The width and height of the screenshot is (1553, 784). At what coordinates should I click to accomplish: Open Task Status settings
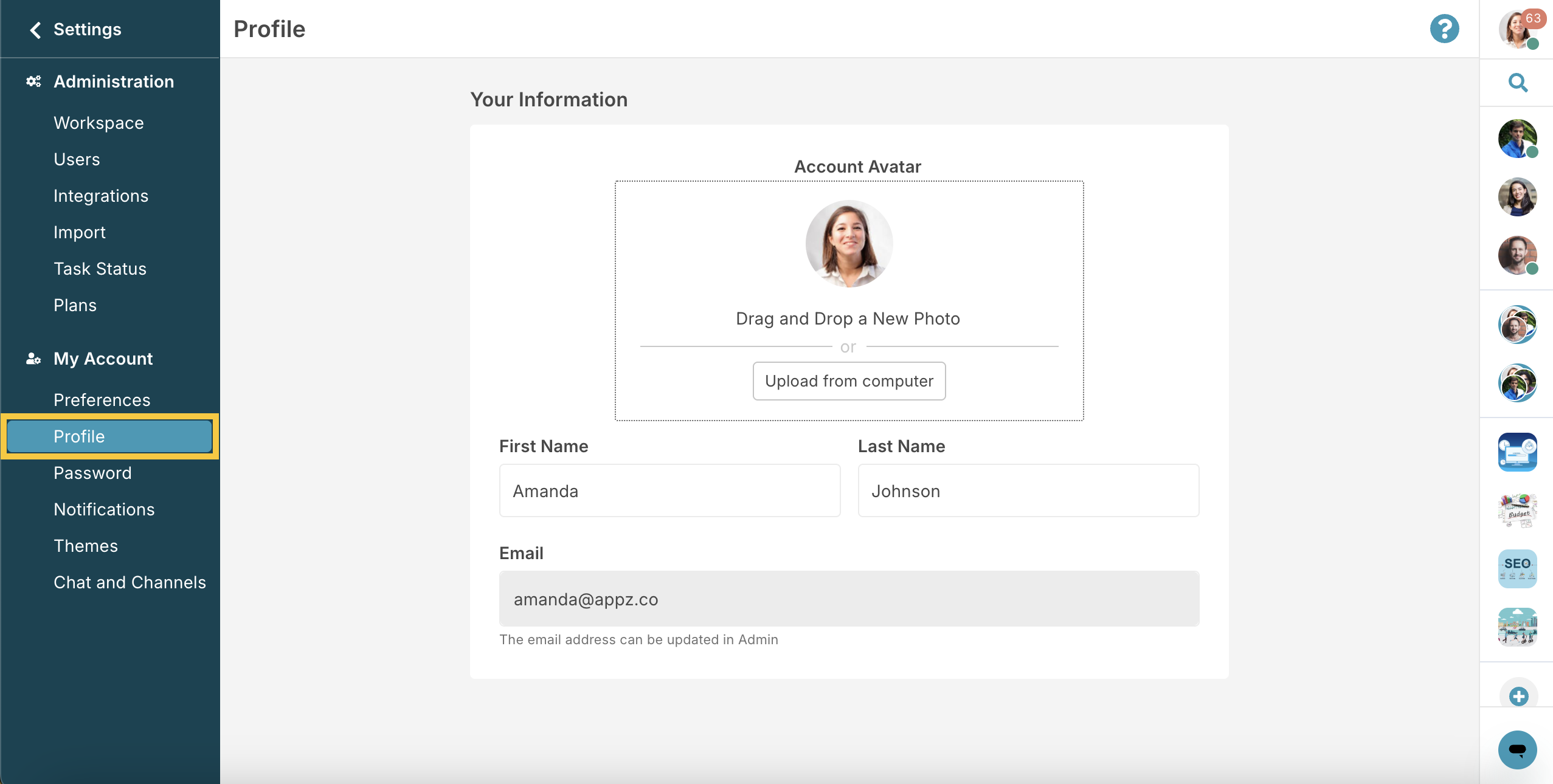100,269
